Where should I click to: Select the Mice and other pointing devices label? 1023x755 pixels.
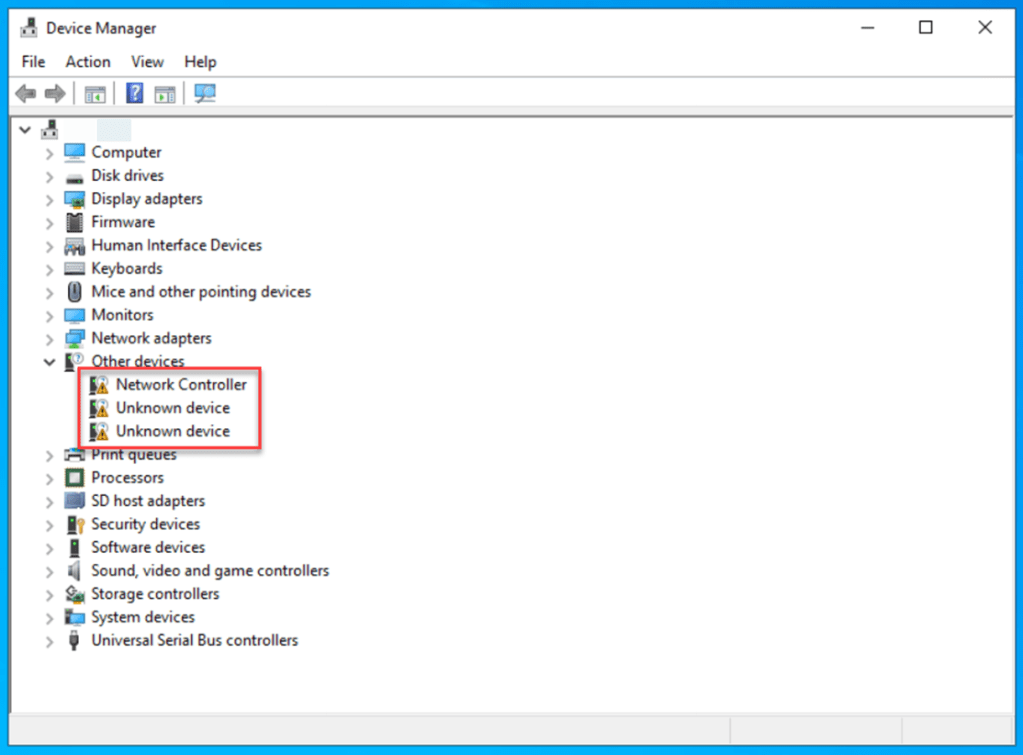point(201,292)
